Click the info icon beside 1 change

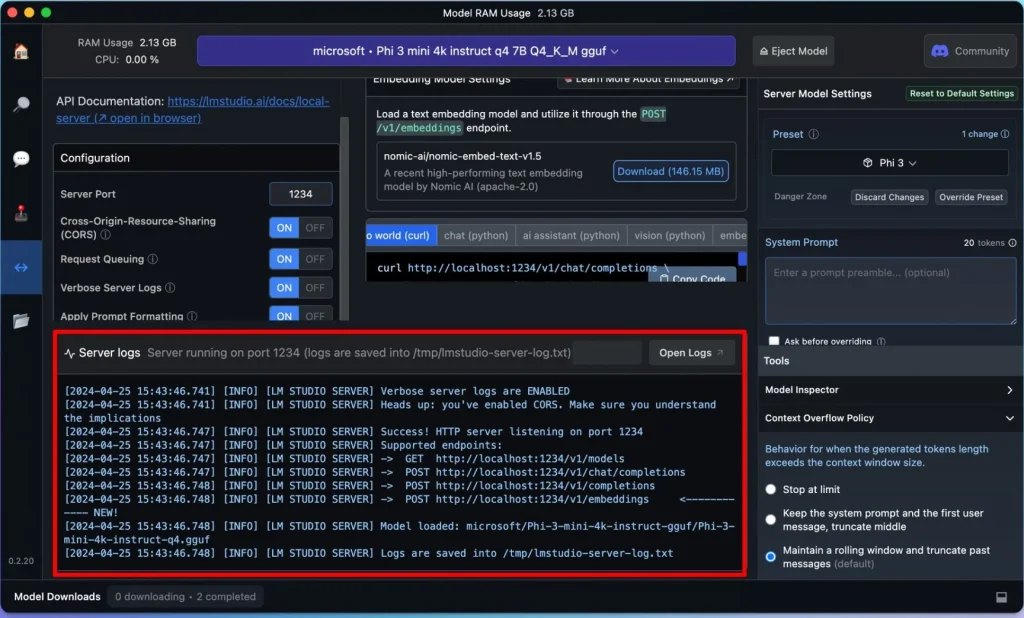click(x=1005, y=134)
